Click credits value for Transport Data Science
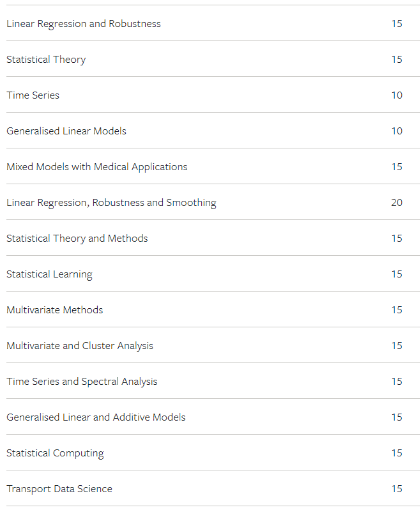The height and width of the screenshot is (509, 420). [x=397, y=488]
